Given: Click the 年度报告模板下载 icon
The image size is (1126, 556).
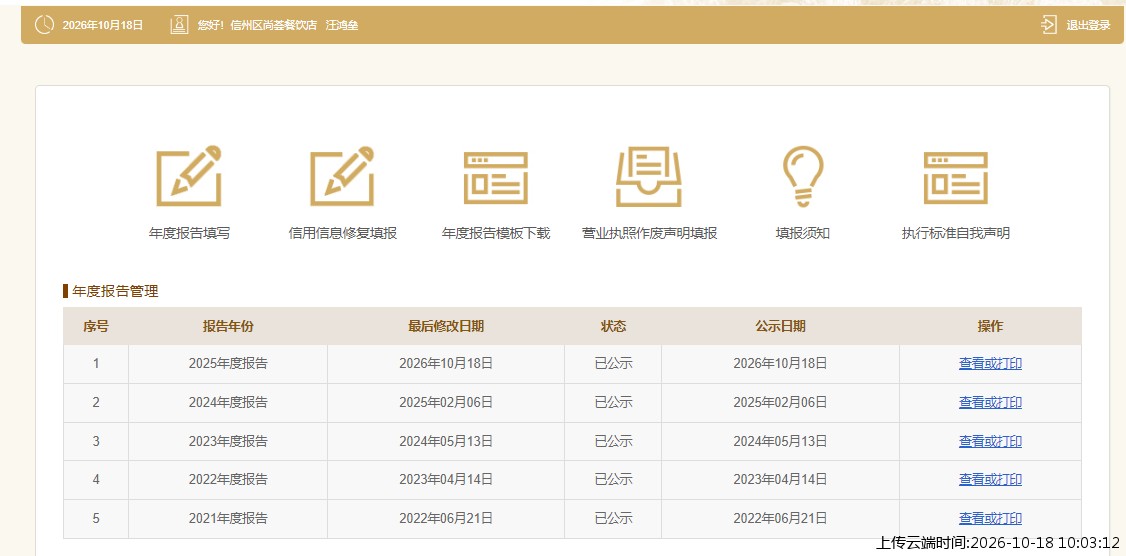Looking at the screenshot, I should tap(495, 177).
